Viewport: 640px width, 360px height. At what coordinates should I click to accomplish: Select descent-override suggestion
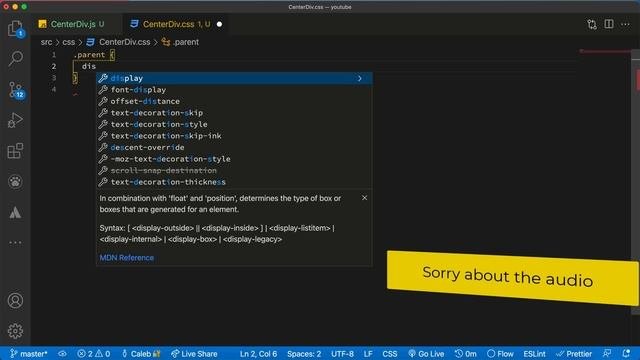pyautogui.click(x=234, y=147)
